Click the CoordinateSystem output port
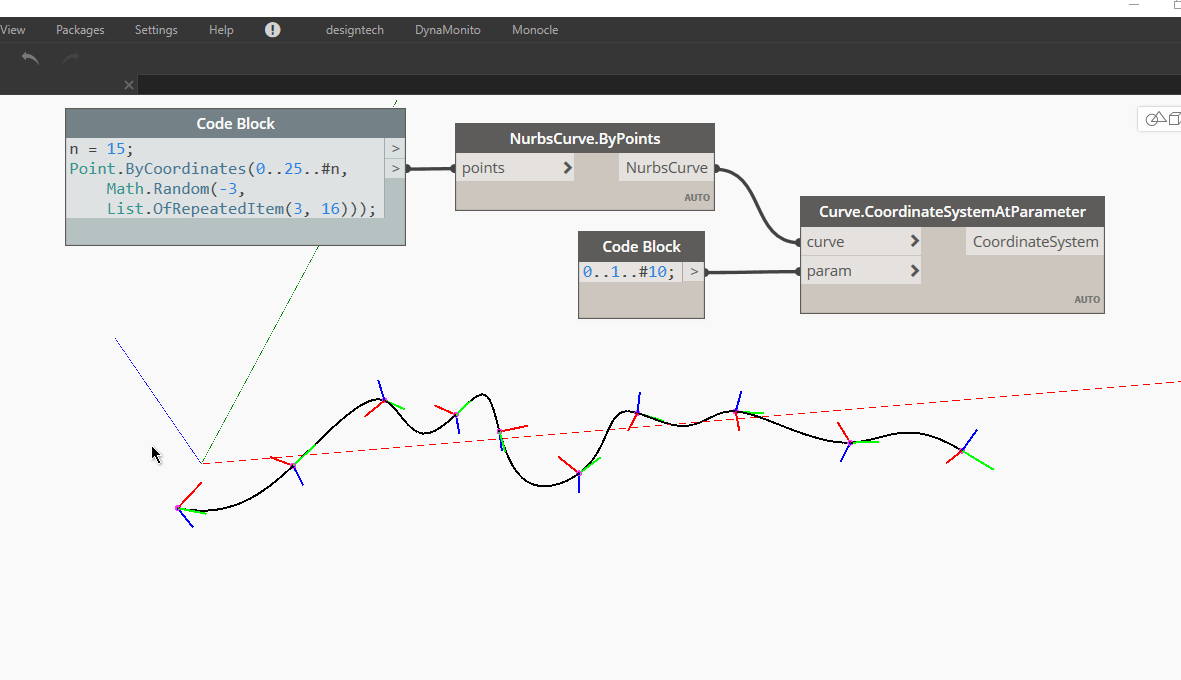 (1035, 242)
